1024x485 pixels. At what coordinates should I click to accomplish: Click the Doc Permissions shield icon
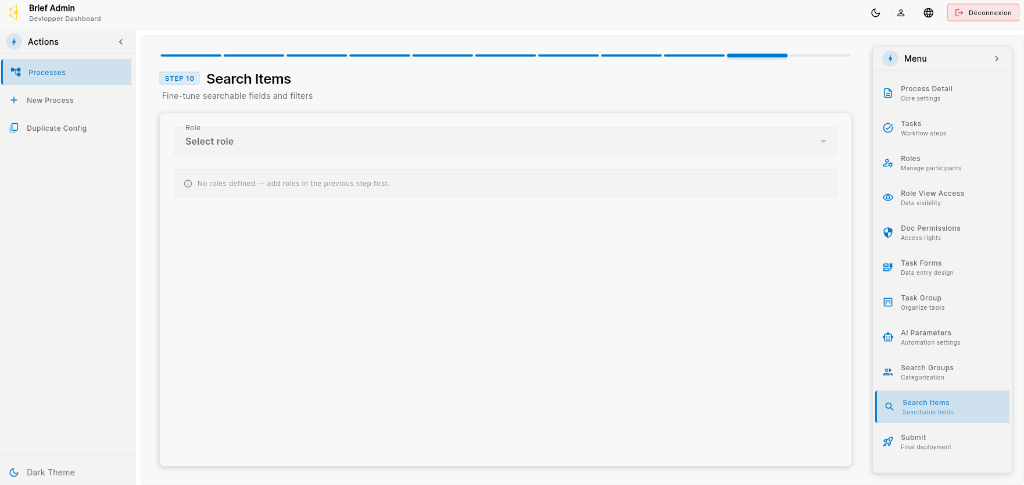pyautogui.click(x=888, y=232)
